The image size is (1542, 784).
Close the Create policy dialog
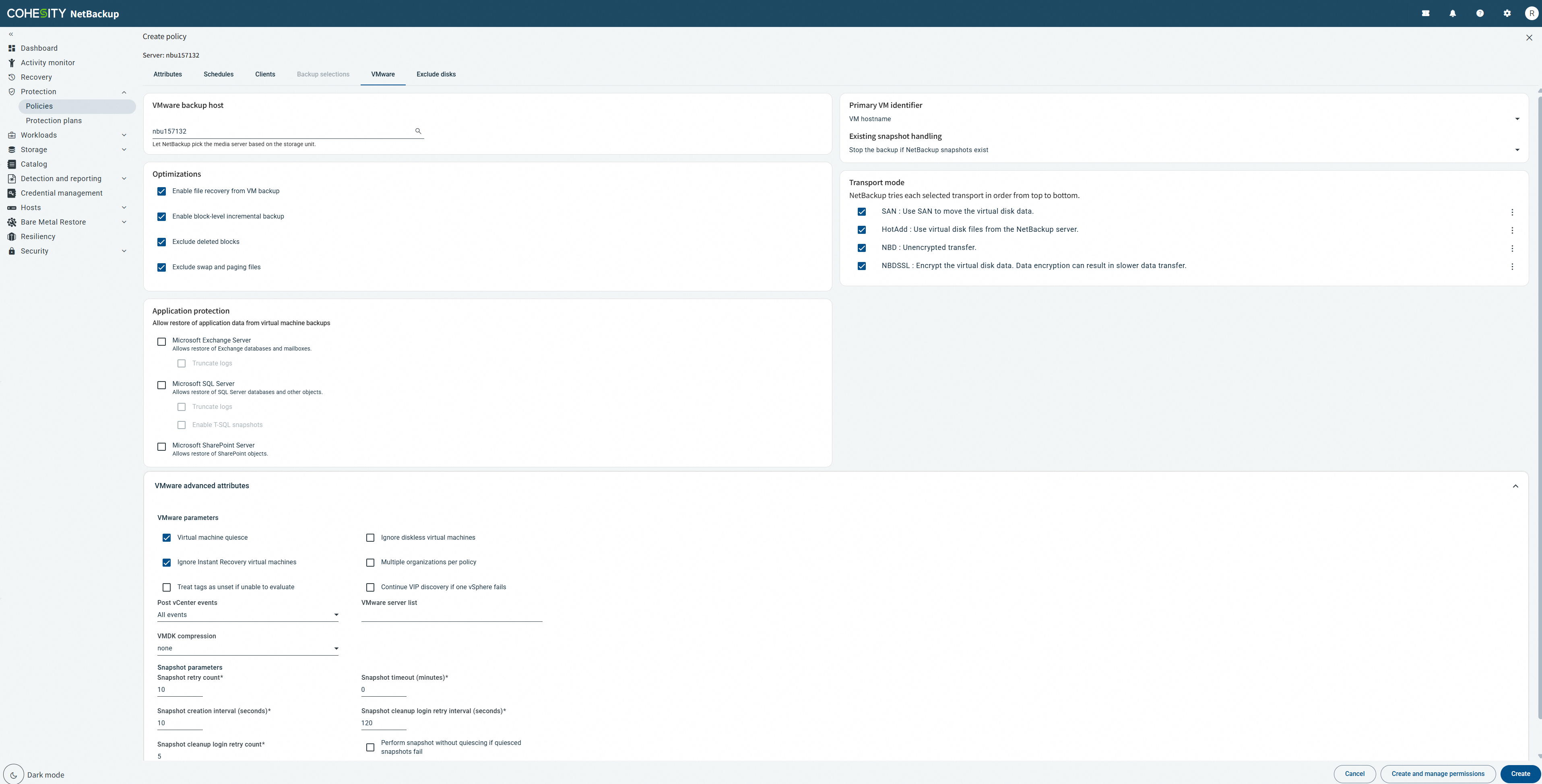tap(1529, 38)
